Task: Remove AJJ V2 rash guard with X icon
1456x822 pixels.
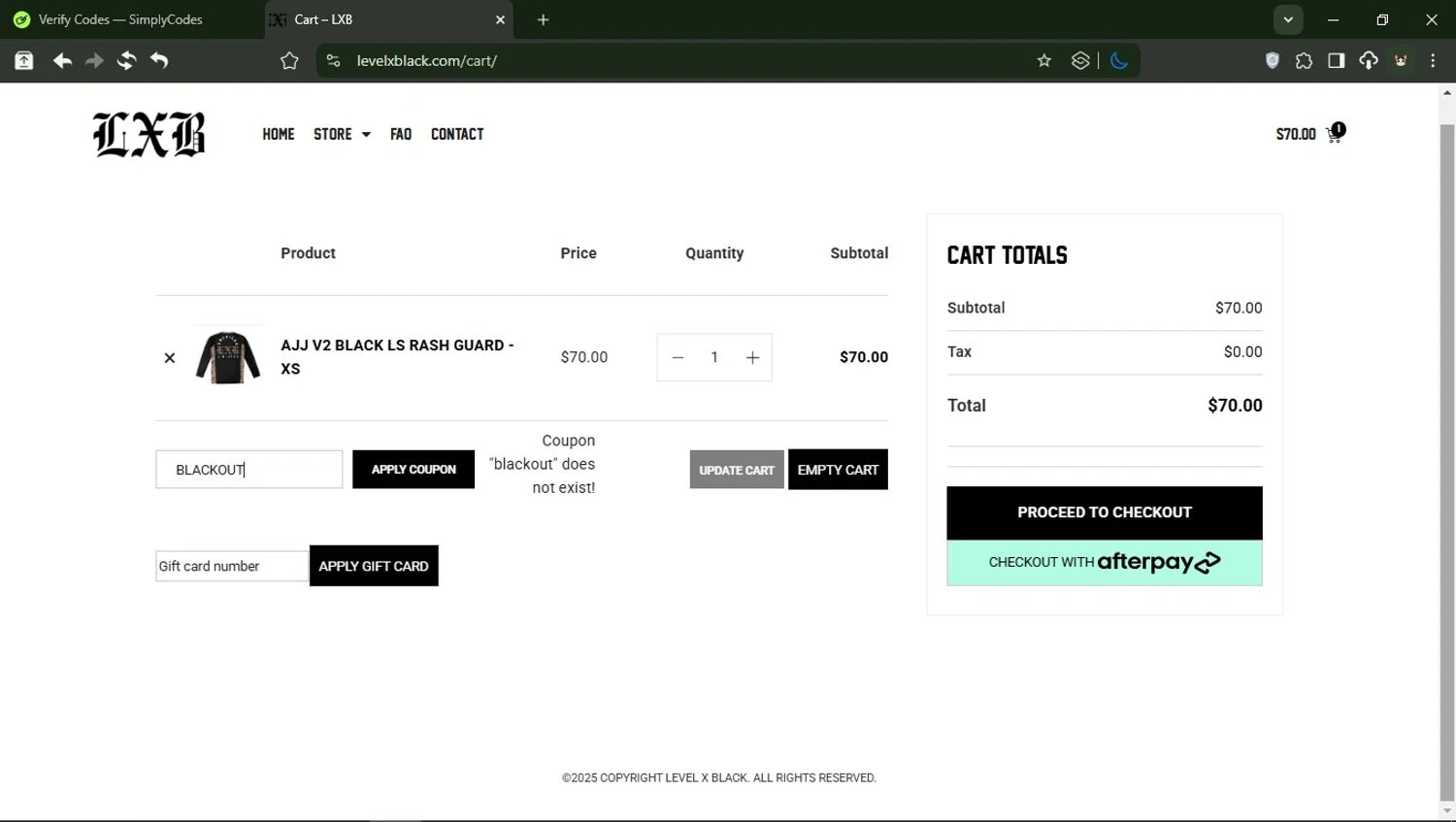Action: (x=170, y=358)
